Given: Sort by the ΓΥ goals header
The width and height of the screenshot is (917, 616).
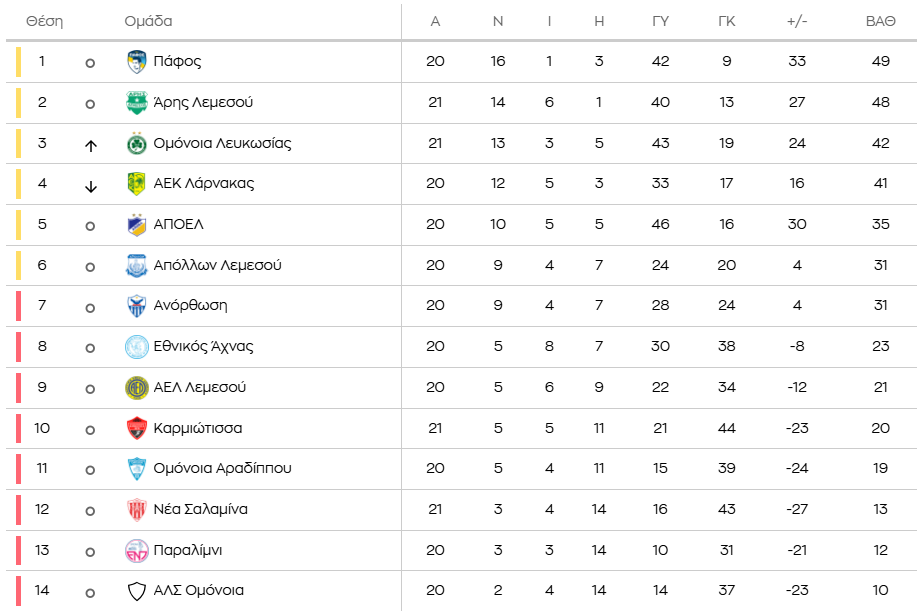Looking at the screenshot, I should click(660, 21).
